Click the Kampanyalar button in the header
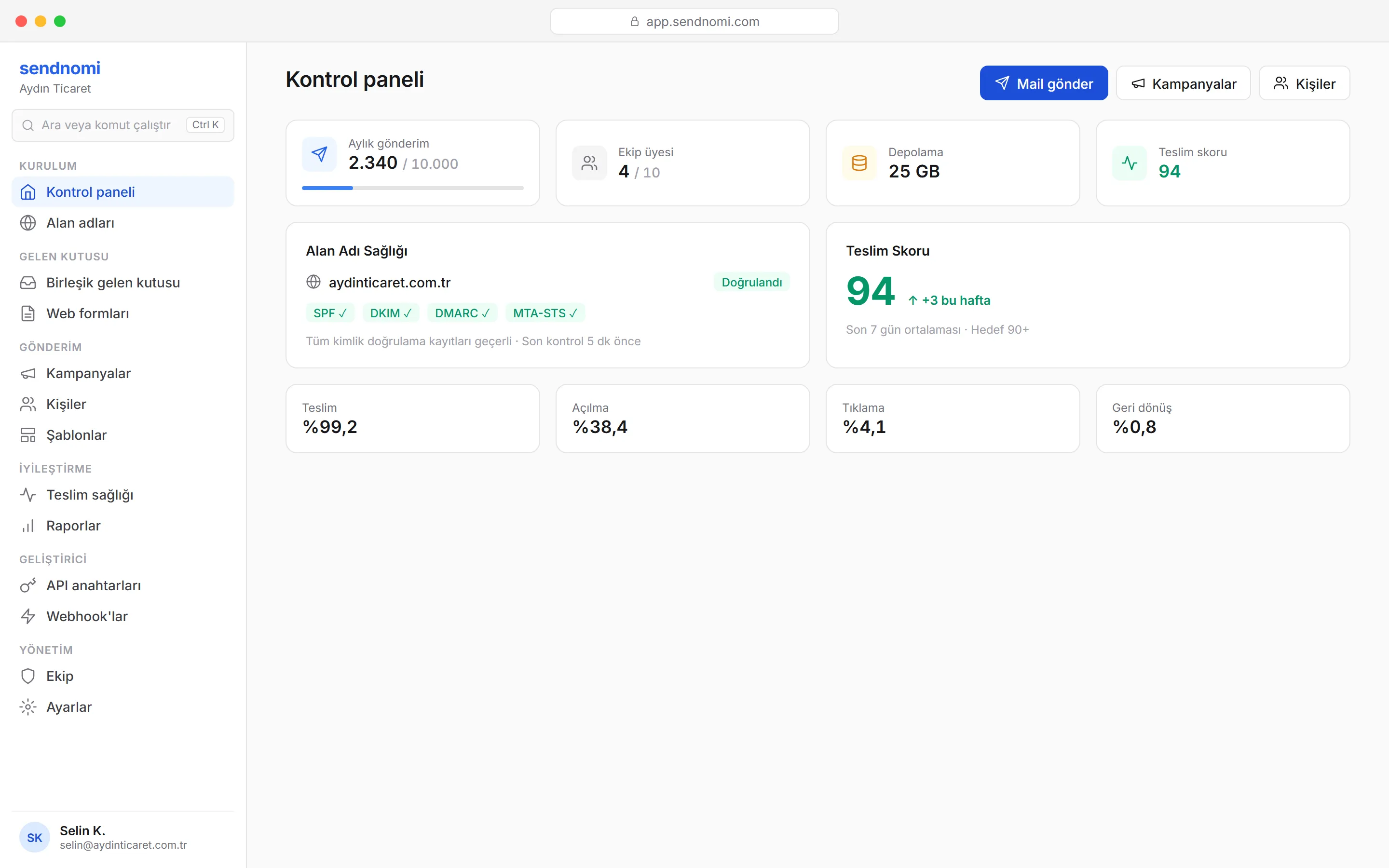1389x868 pixels. click(x=1183, y=83)
